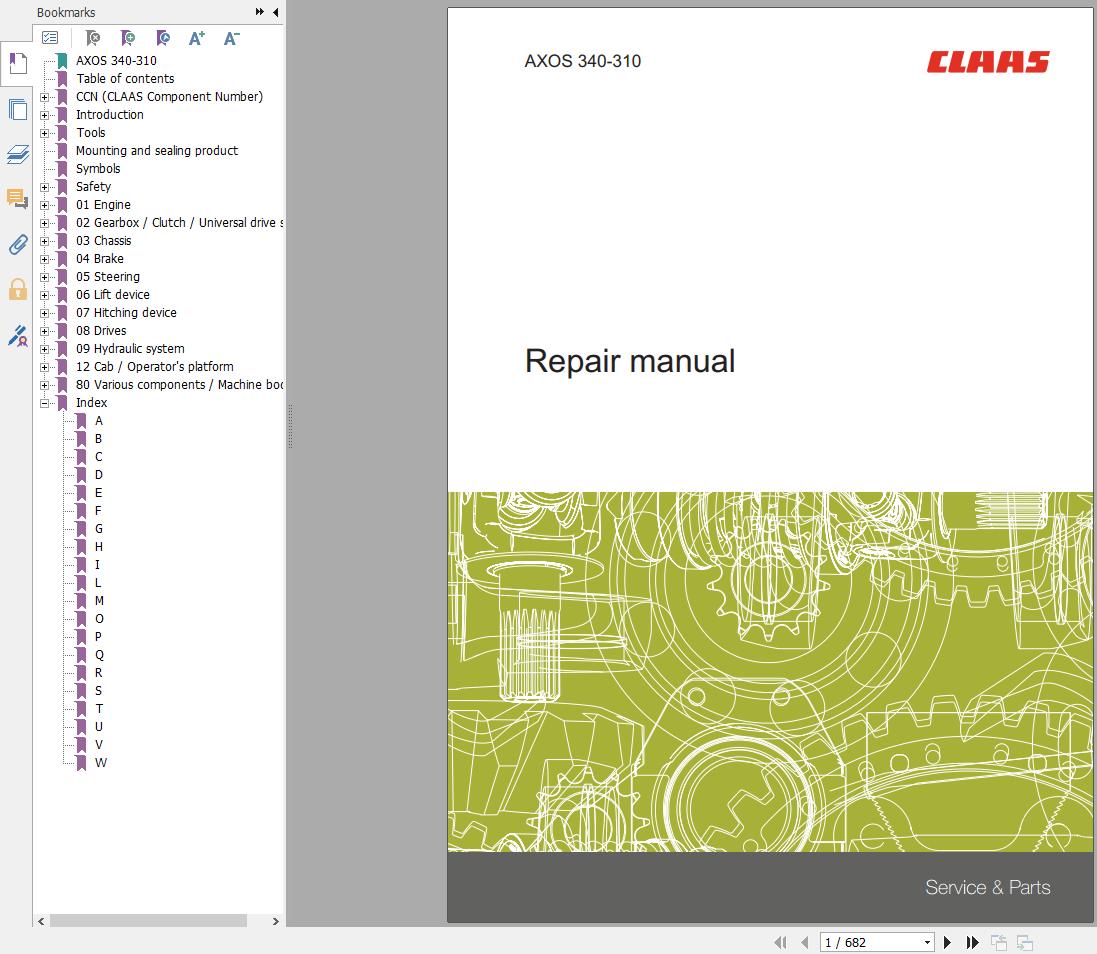Image resolution: width=1097 pixels, height=954 pixels.
Task: Click the bookmarks horizontal scrollbar
Action: pos(148,921)
